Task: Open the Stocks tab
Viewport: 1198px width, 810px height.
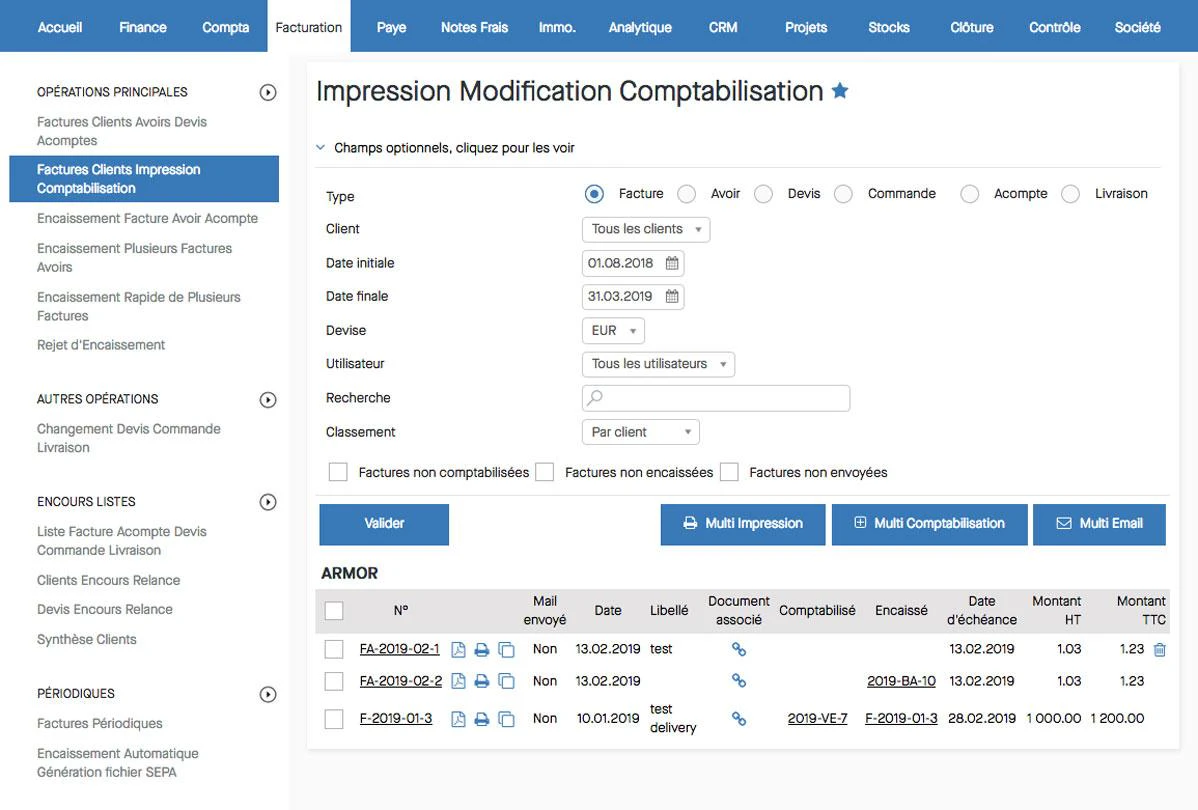Action: 889,28
